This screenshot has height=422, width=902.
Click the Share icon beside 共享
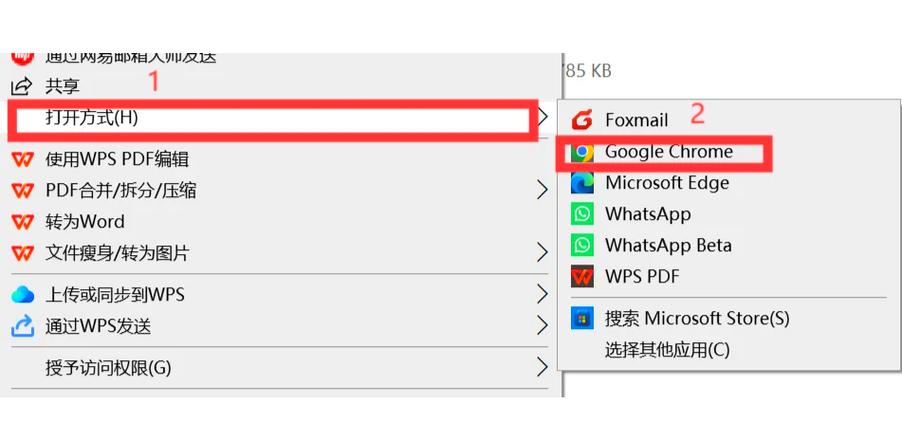[21, 87]
